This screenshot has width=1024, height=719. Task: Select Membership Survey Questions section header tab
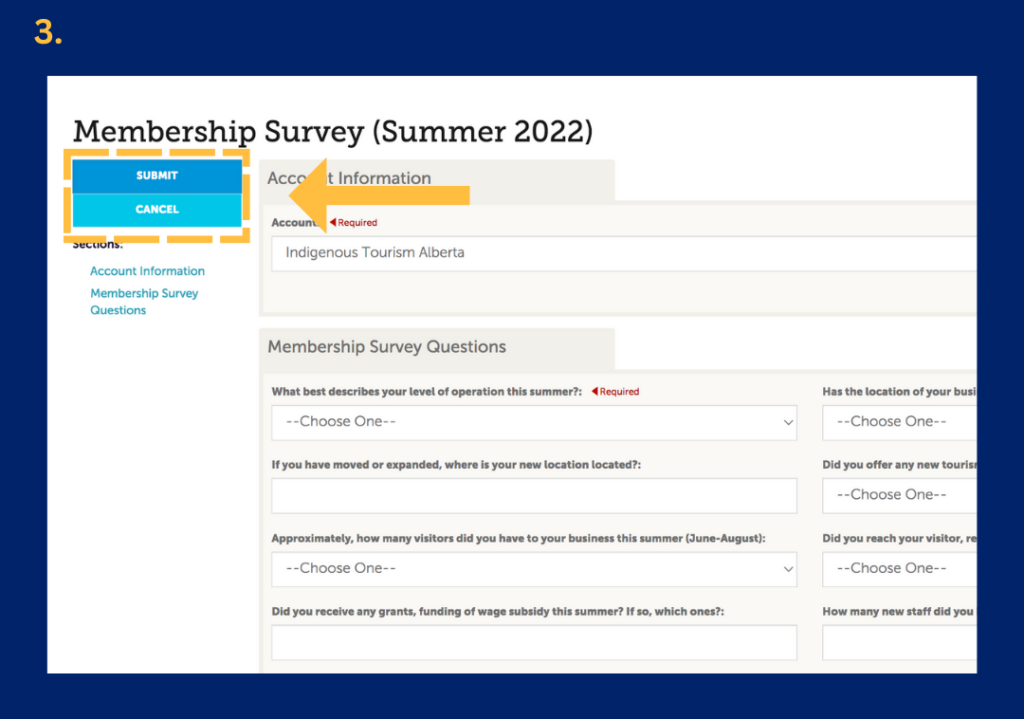(x=437, y=347)
